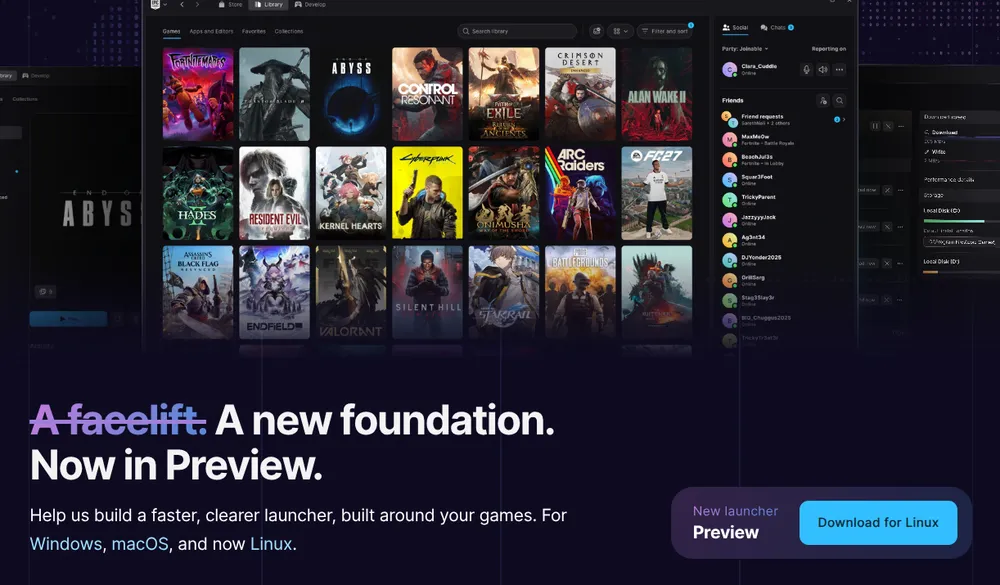Screen dimensions: 1000x585
Task: Focus the Search library field
Action: coord(517,31)
